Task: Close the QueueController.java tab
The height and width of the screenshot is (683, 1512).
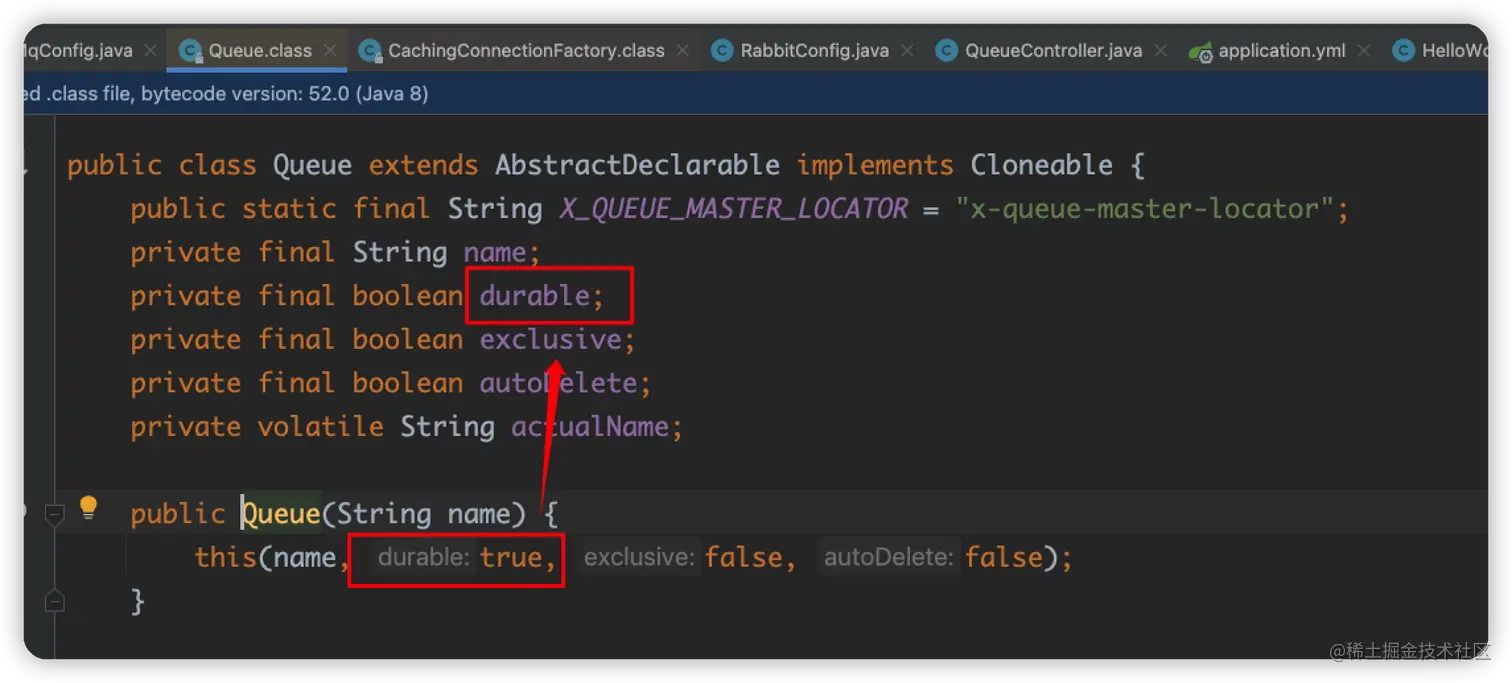Action: [x=1159, y=51]
